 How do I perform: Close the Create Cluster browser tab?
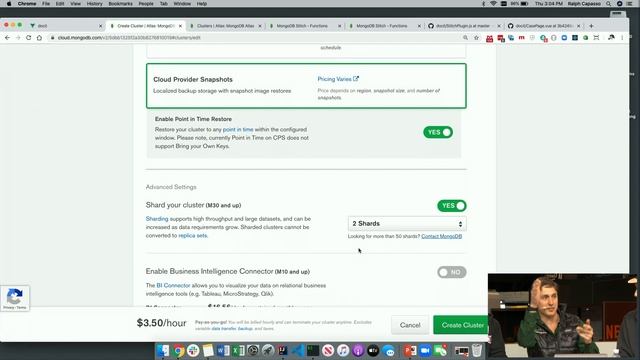click(180, 26)
